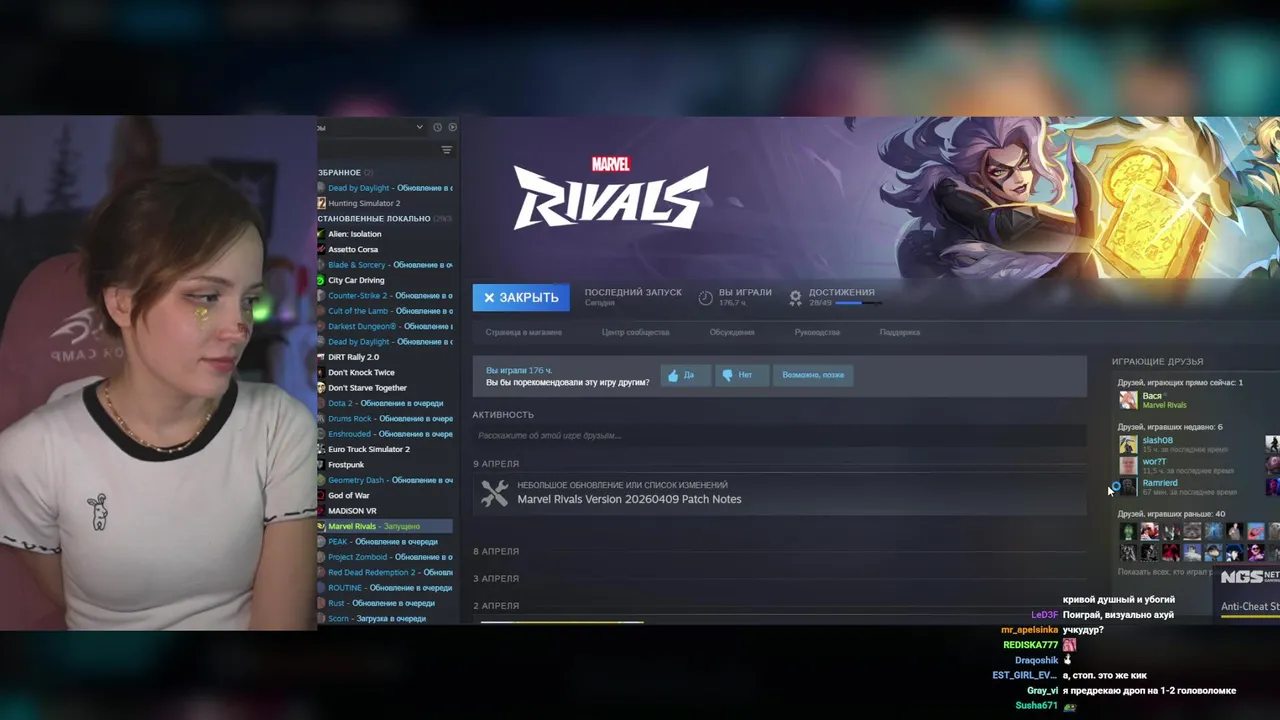Screen dimensions: 1280x720
Task: Open the Страница в магазине tab
Action: click(x=524, y=332)
